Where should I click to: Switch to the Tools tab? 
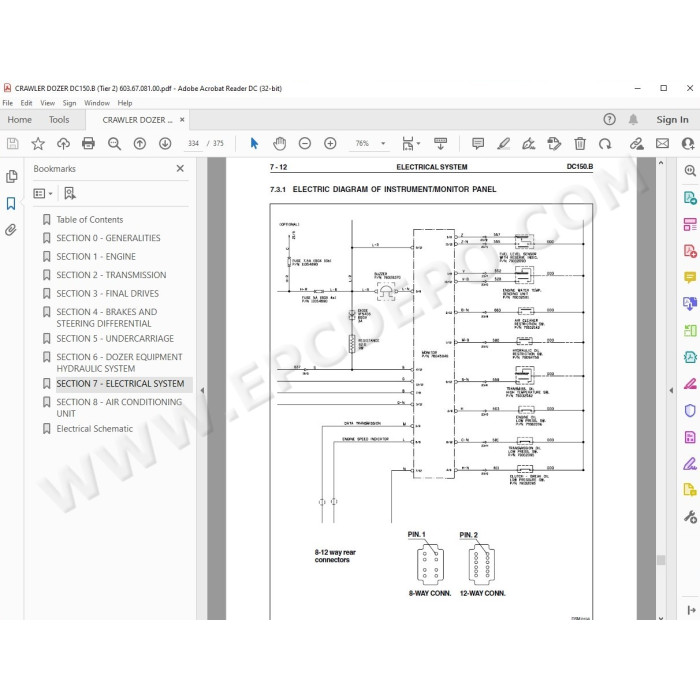click(59, 120)
